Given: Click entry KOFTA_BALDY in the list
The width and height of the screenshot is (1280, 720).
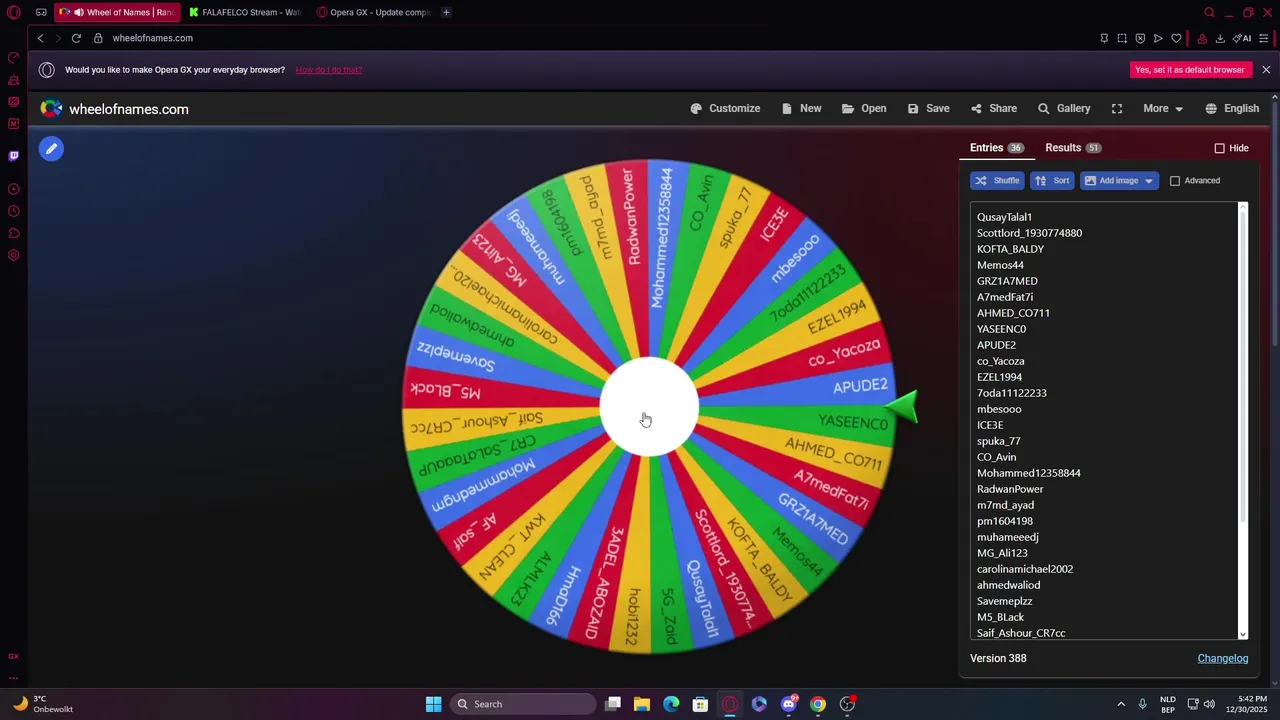Looking at the screenshot, I should pyautogui.click(x=1010, y=249).
